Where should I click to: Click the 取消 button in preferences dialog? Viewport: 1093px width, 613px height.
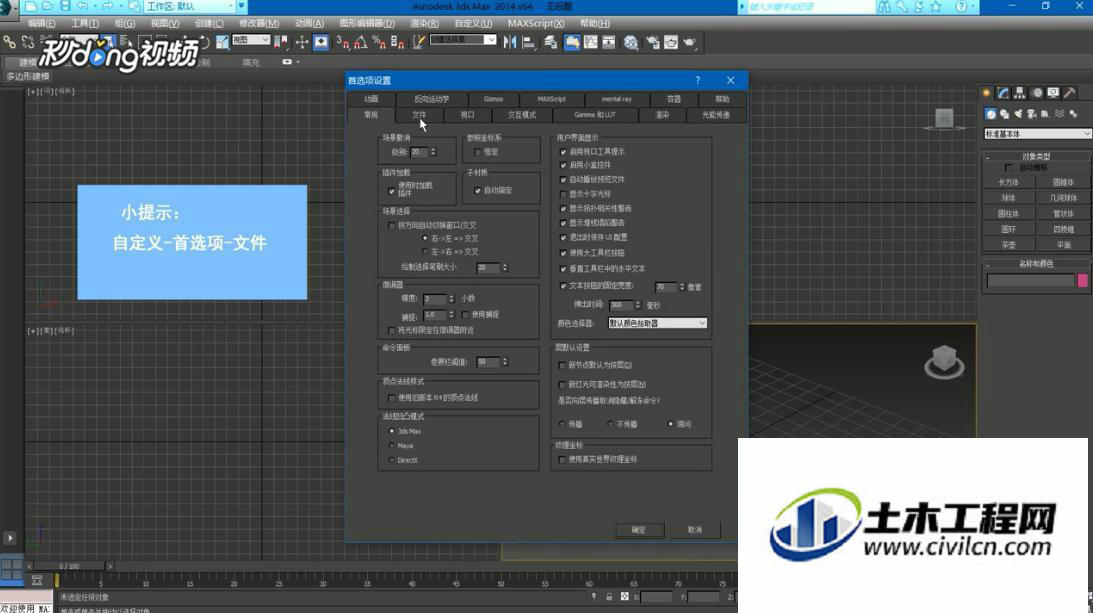695,530
